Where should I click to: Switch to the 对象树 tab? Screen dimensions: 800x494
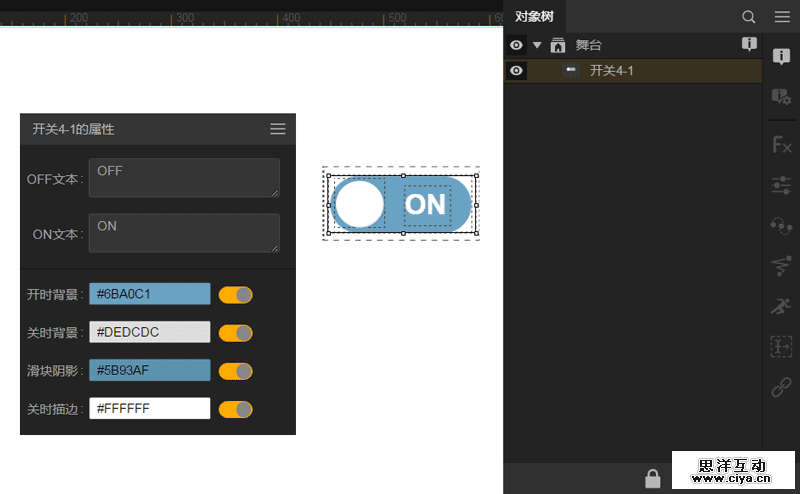534,16
